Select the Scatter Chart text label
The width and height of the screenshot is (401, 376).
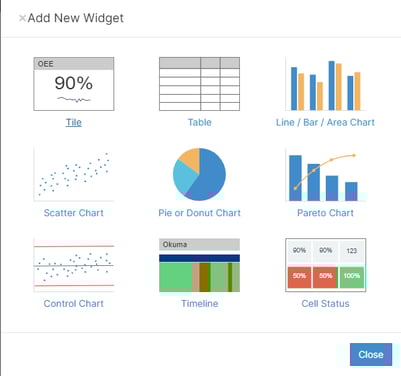[74, 213]
